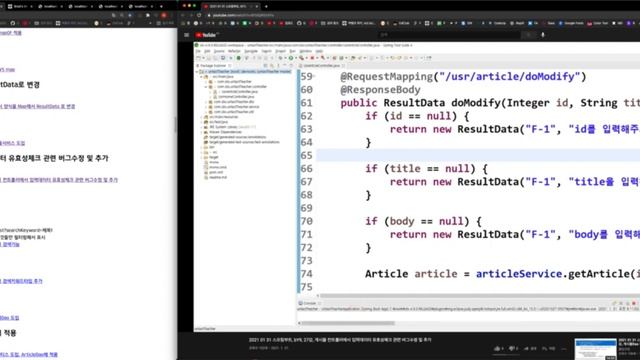
Task: Start voice search with the microphone icon
Action: tap(543, 35)
